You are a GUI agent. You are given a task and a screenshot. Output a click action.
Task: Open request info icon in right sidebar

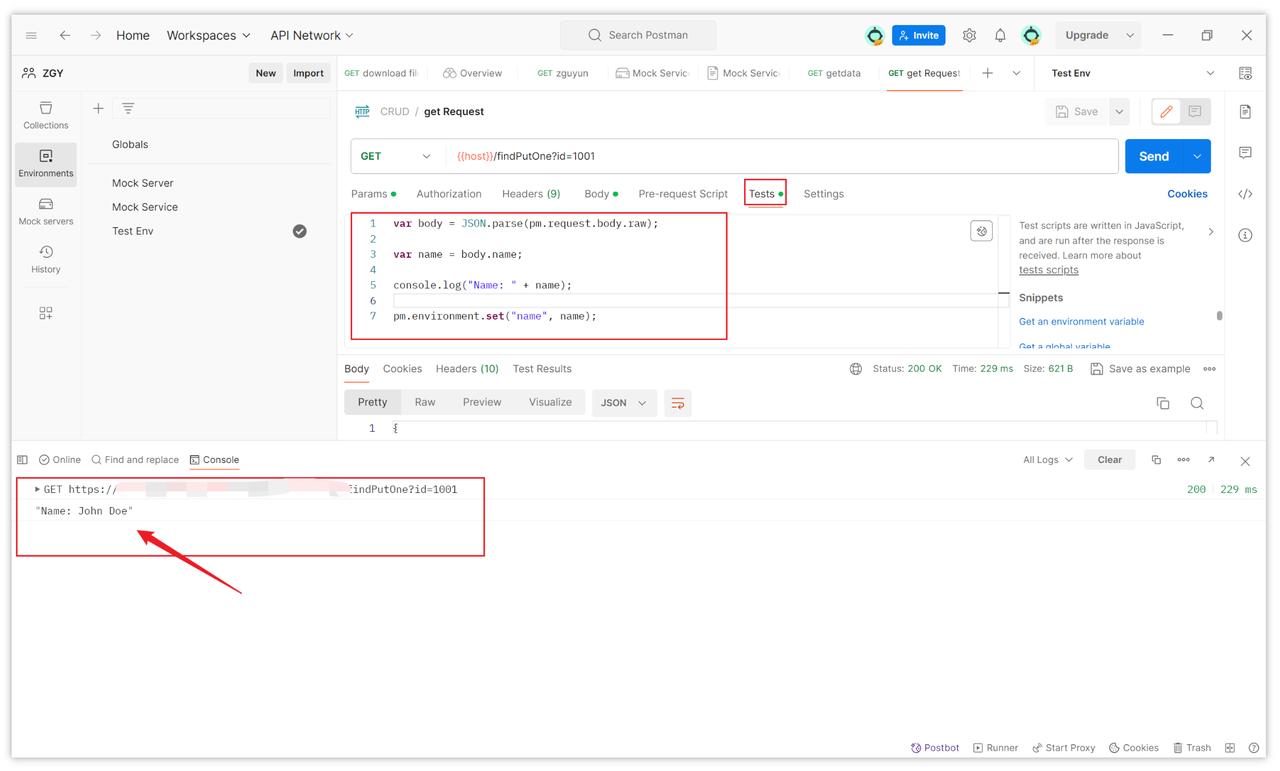(1245, 235)
